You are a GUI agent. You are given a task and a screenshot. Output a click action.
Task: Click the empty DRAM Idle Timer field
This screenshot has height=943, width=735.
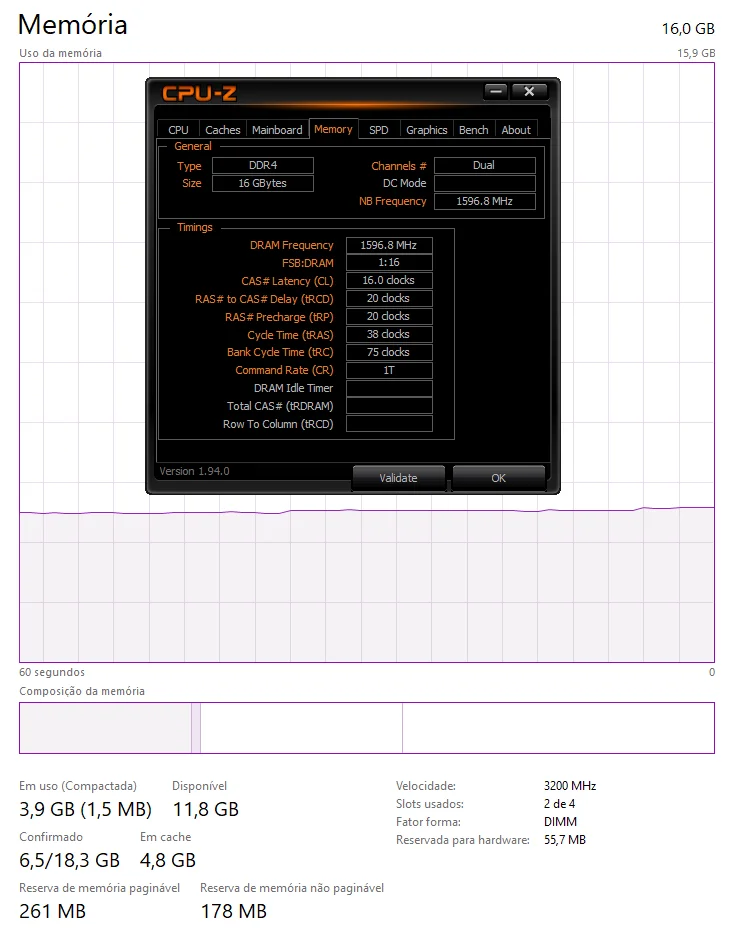tap(389, 389)
